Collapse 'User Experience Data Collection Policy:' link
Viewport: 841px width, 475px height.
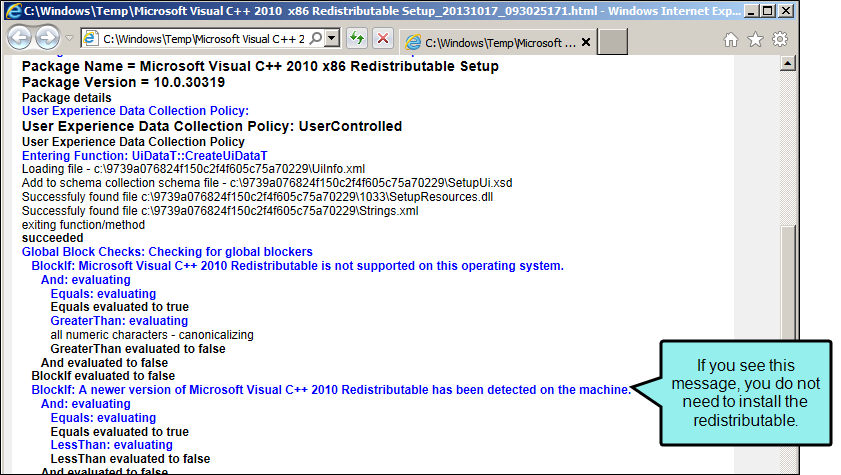[x=135, y=111]
